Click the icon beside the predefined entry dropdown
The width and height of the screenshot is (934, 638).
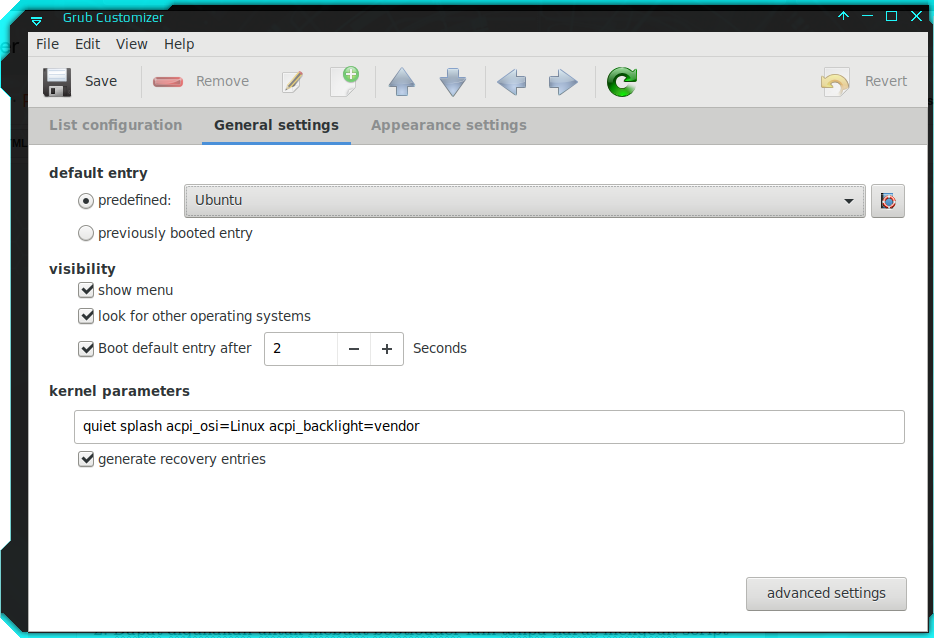tap(887, 201)
